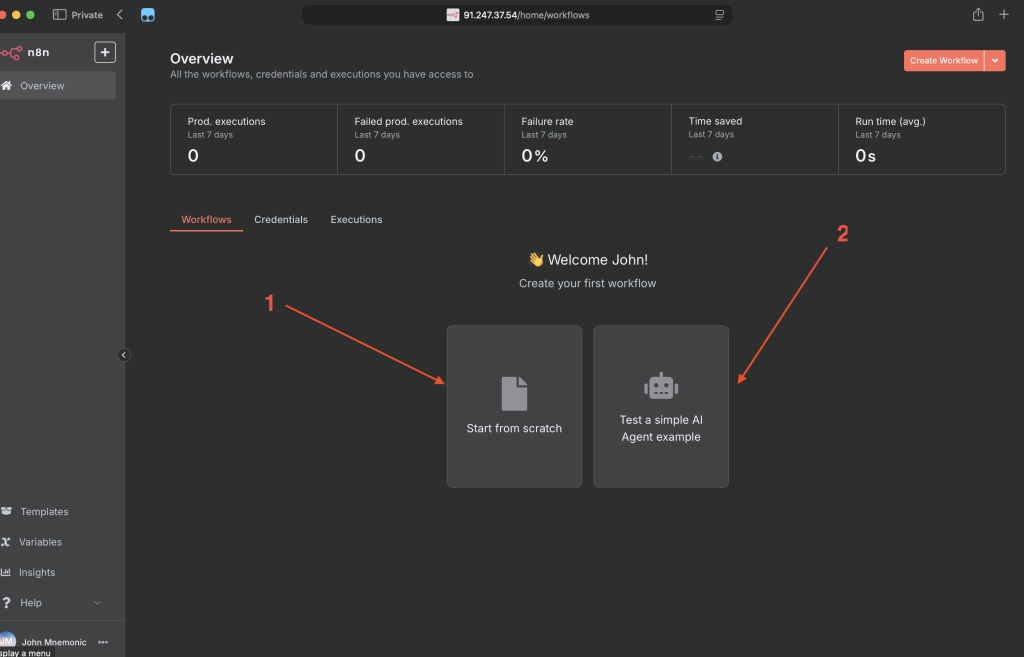Open Overview in the sidebar
Screen dimensions: 1024x657
point(57,86)
